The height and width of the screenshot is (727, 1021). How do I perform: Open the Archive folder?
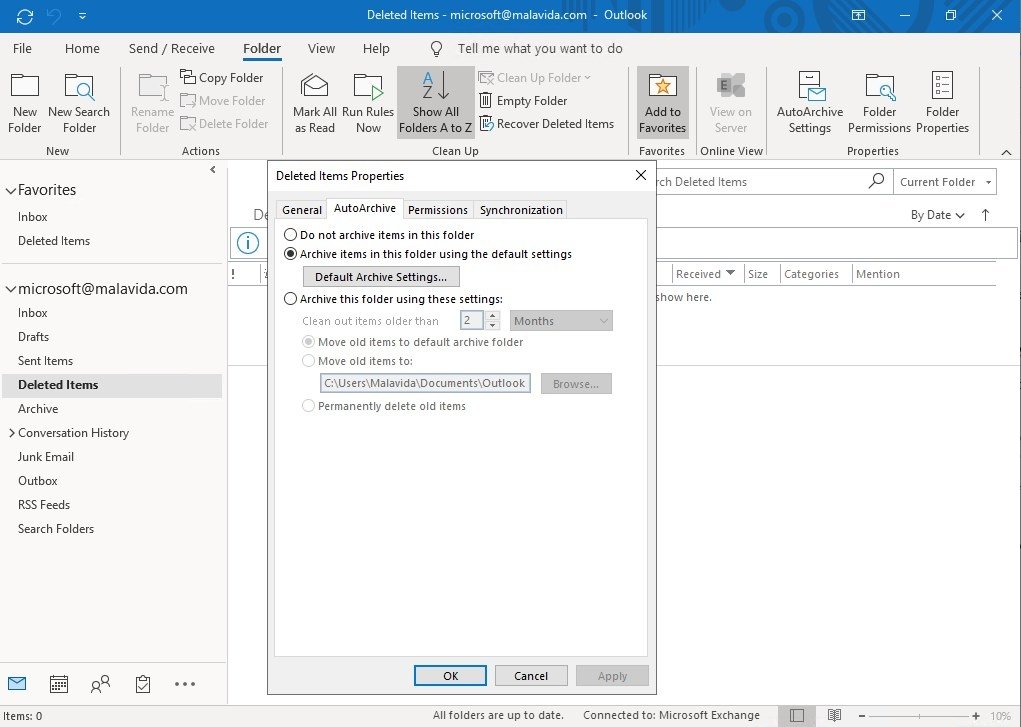pyautogui.click(x=38, y=409)
